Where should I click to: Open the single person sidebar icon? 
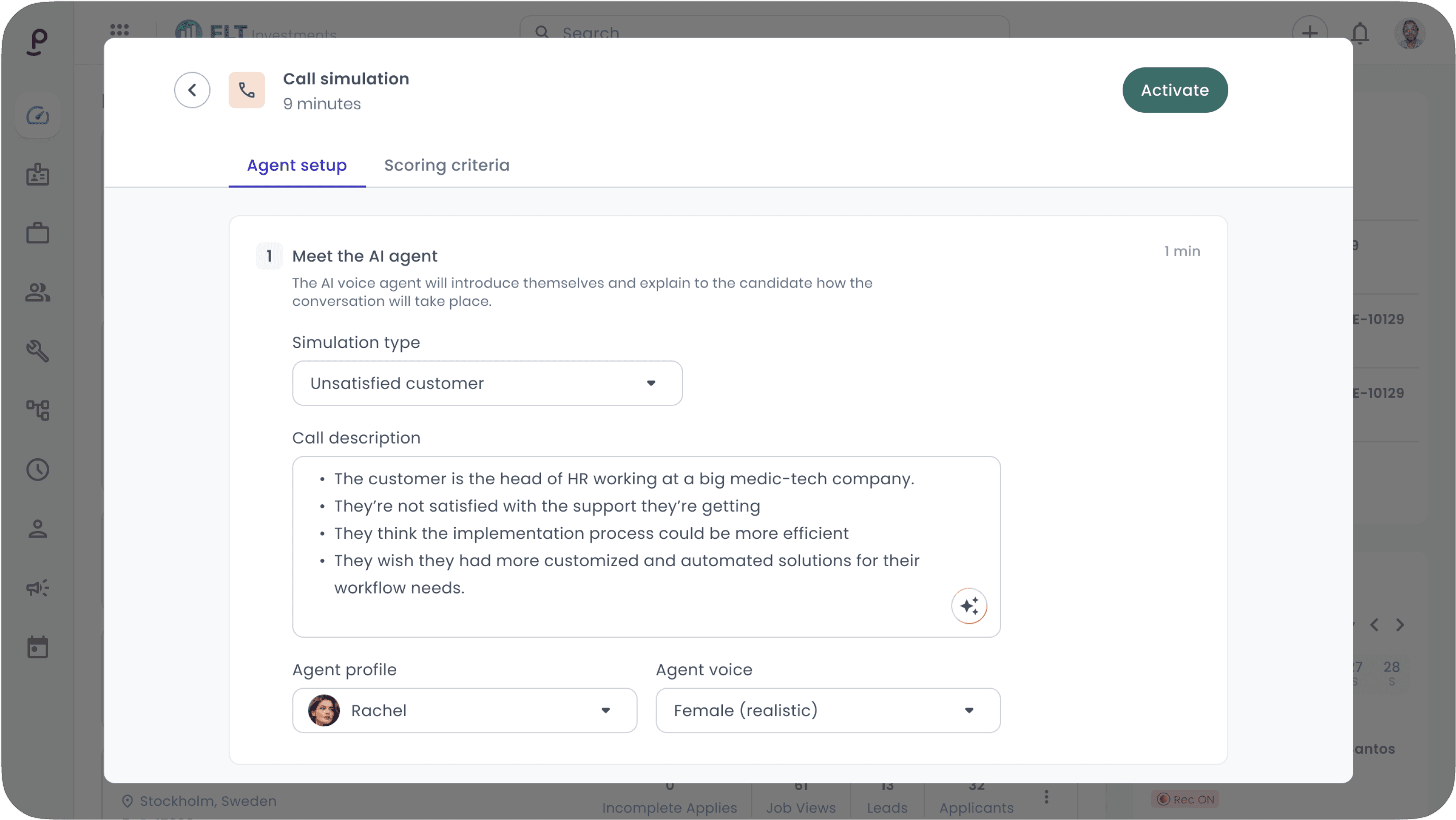(x=38, y=529)
